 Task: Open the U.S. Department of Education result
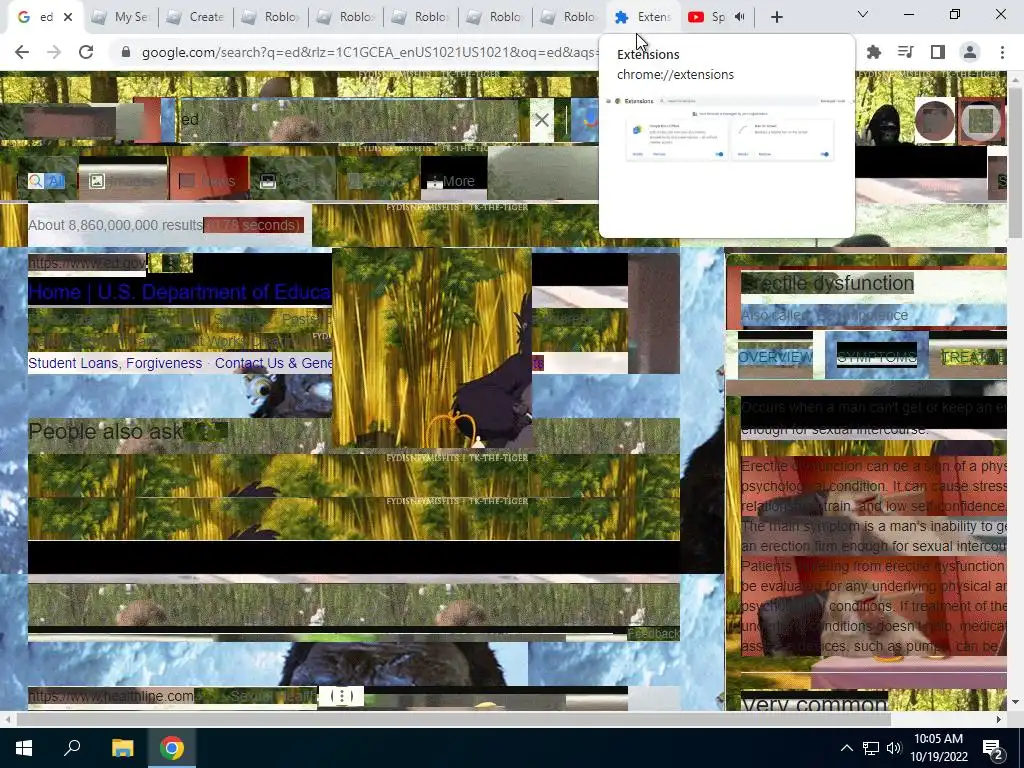tap(180, 292)
